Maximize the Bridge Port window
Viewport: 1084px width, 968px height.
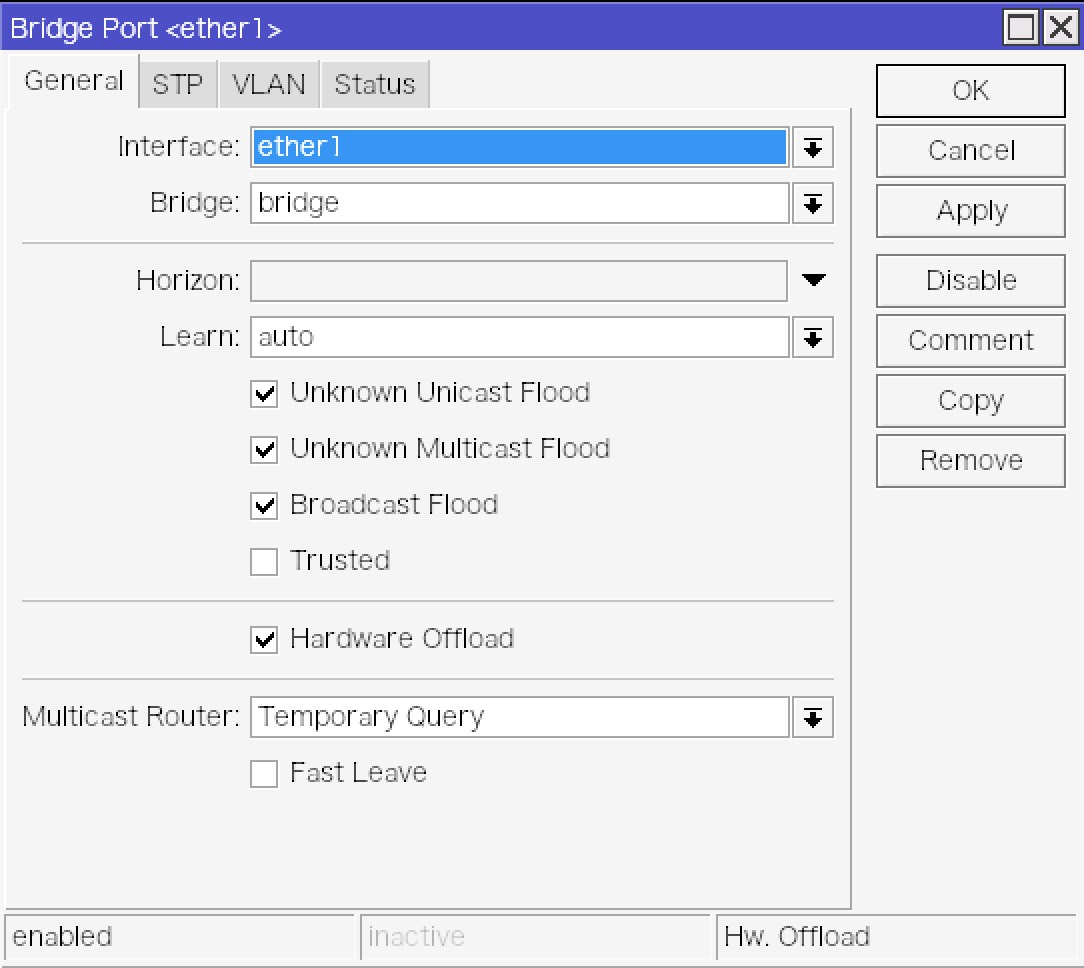click(x=1022, y=28)
